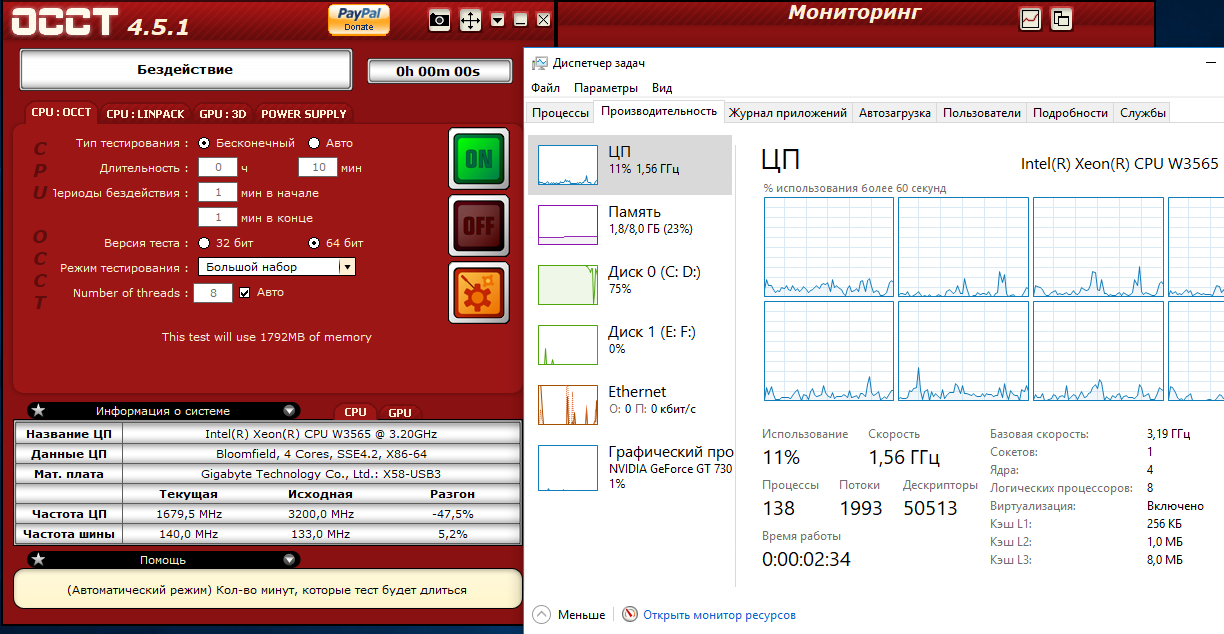Click the Диспетчер задач title bar icon
Image resolution: width=1224 pixels, height=634 pixels.
point(540,63)
